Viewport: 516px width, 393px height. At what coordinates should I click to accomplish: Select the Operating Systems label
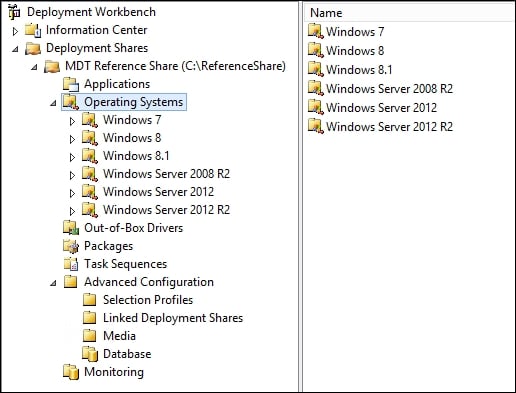(x=133, y=102)
